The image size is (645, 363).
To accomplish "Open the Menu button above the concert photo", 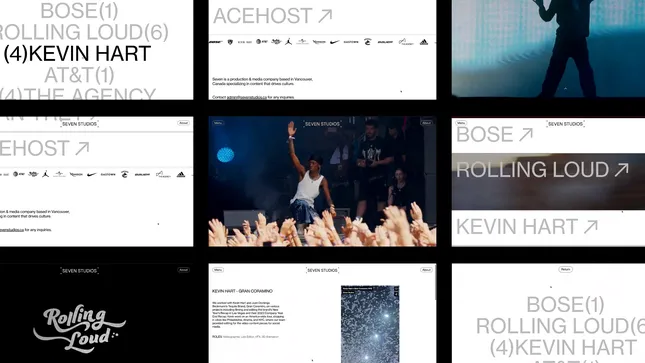I will pyautogui.click(x=218, y=123).
